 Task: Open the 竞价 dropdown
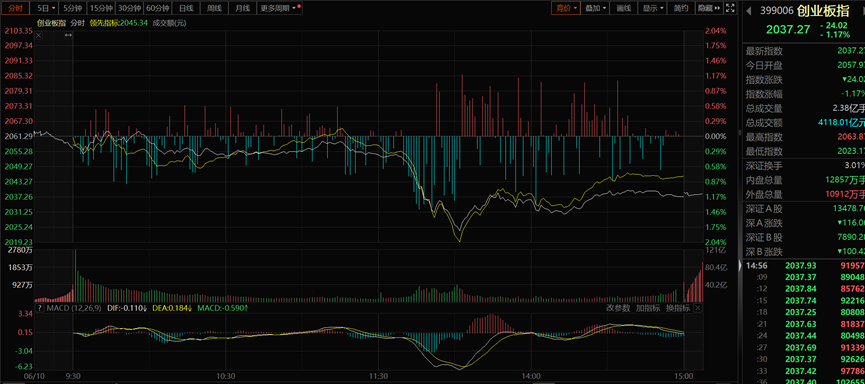[x=566, y=8]
